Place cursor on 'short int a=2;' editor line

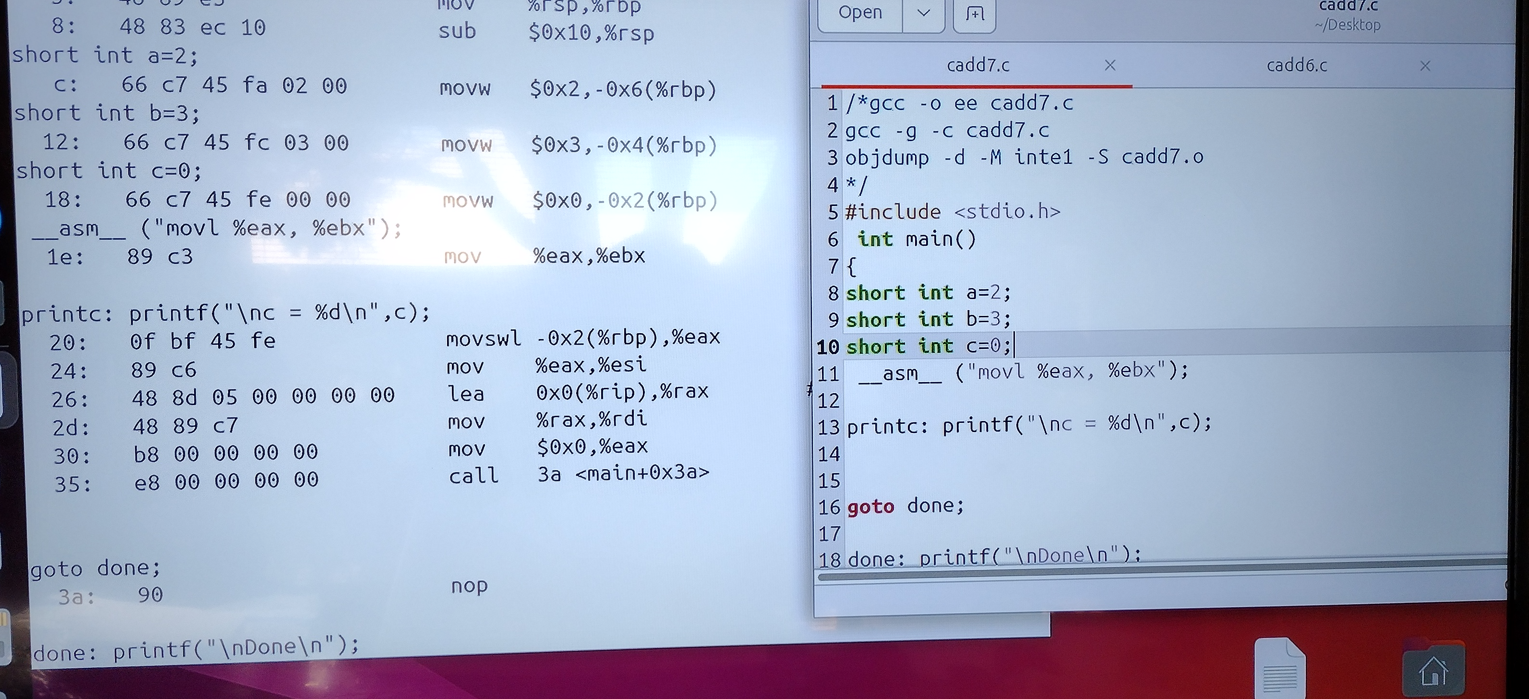(x=928, y=293)
